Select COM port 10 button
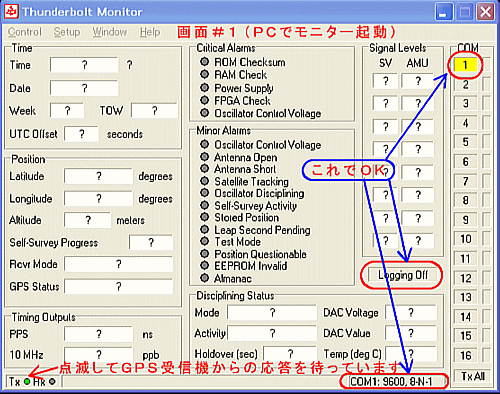Image resolution: width=500 pixels, height=394 pixels. (x=465, y=239)
